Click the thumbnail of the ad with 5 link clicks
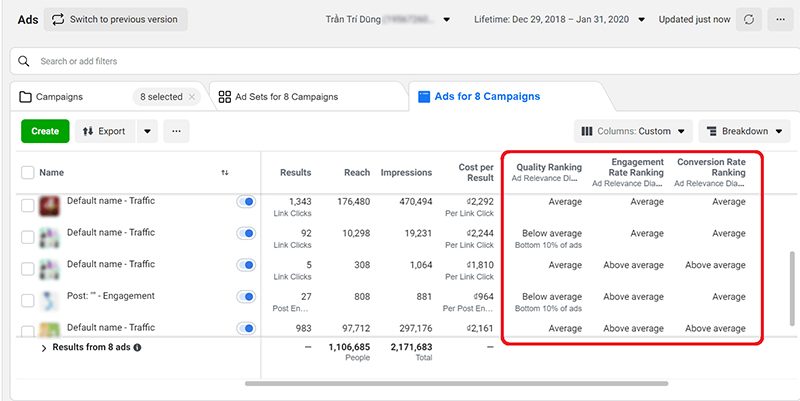This screenshot has height=401, width=800. coord(49,269)
